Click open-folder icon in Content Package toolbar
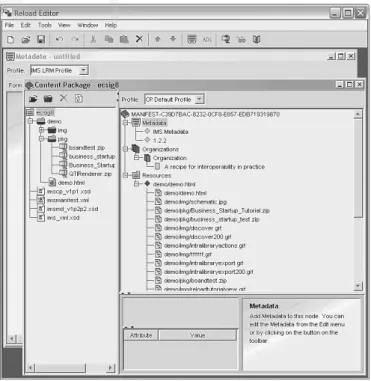This screenshot has height=381, width=371. point(33,99)
